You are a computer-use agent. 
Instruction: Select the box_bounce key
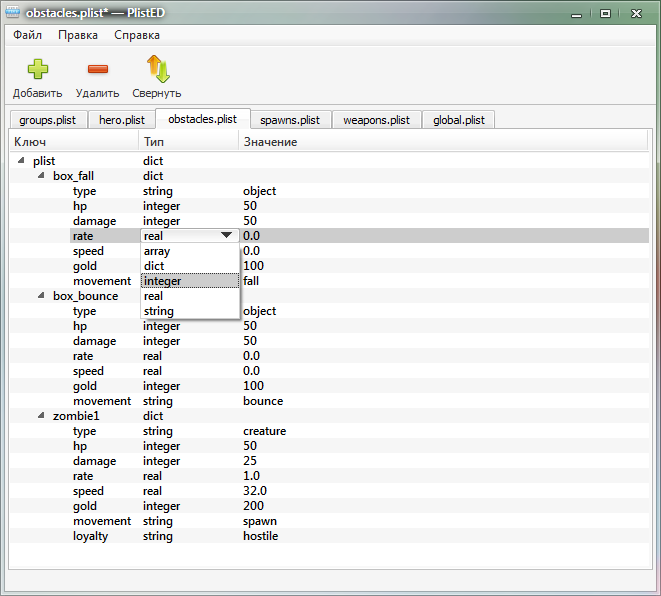(86, 296)
